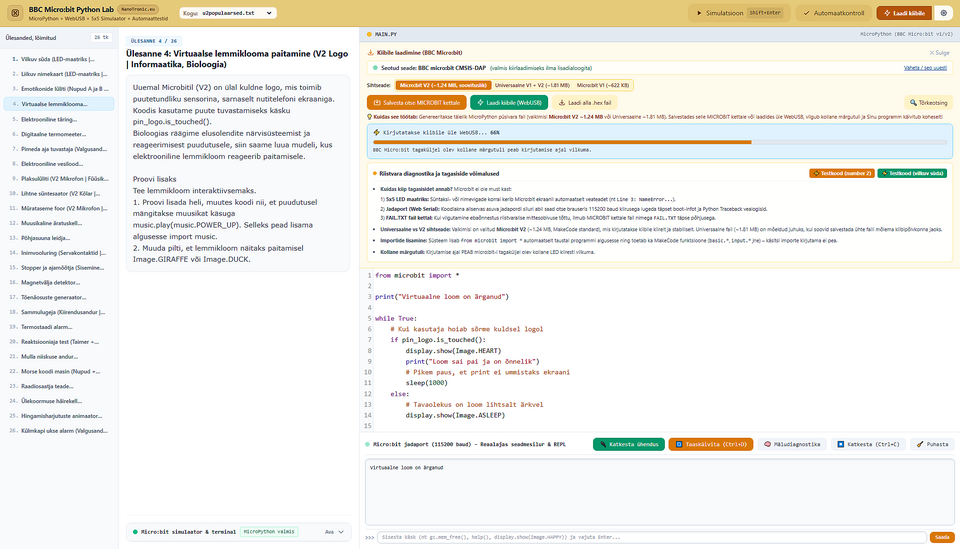Open task 12 Muusikaline äratuskell
The image size is (960, 549).
click(59, 223)
